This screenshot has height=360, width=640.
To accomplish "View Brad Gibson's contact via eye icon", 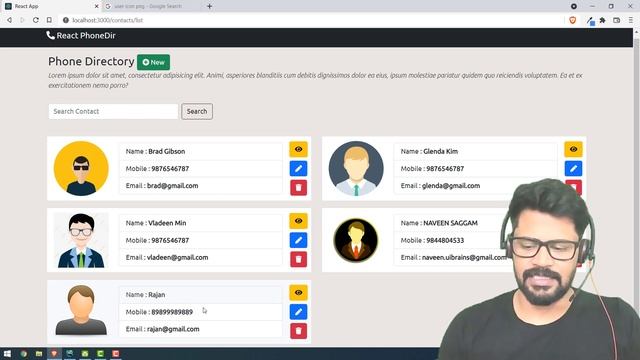I will click(x=298, y=149).
